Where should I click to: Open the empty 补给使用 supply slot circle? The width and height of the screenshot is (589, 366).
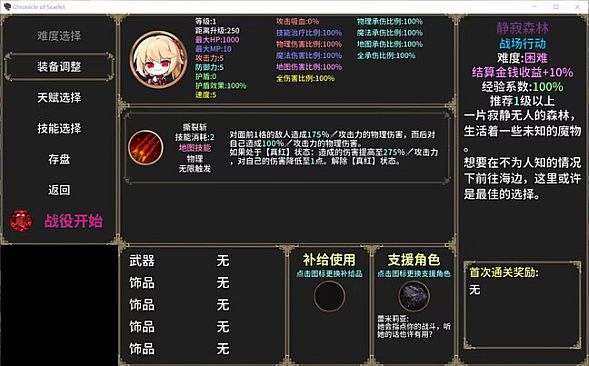(329, 296)
